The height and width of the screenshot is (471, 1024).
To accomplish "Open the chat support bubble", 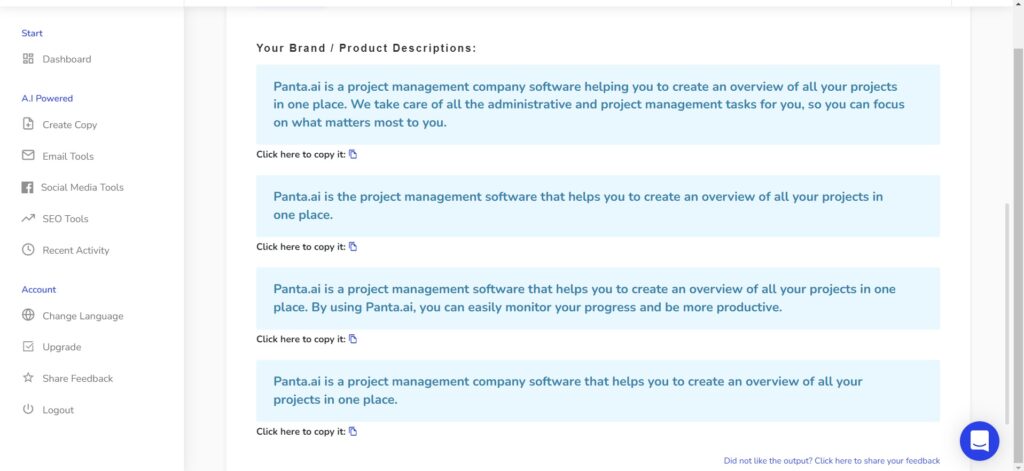I will coord(979,441).
